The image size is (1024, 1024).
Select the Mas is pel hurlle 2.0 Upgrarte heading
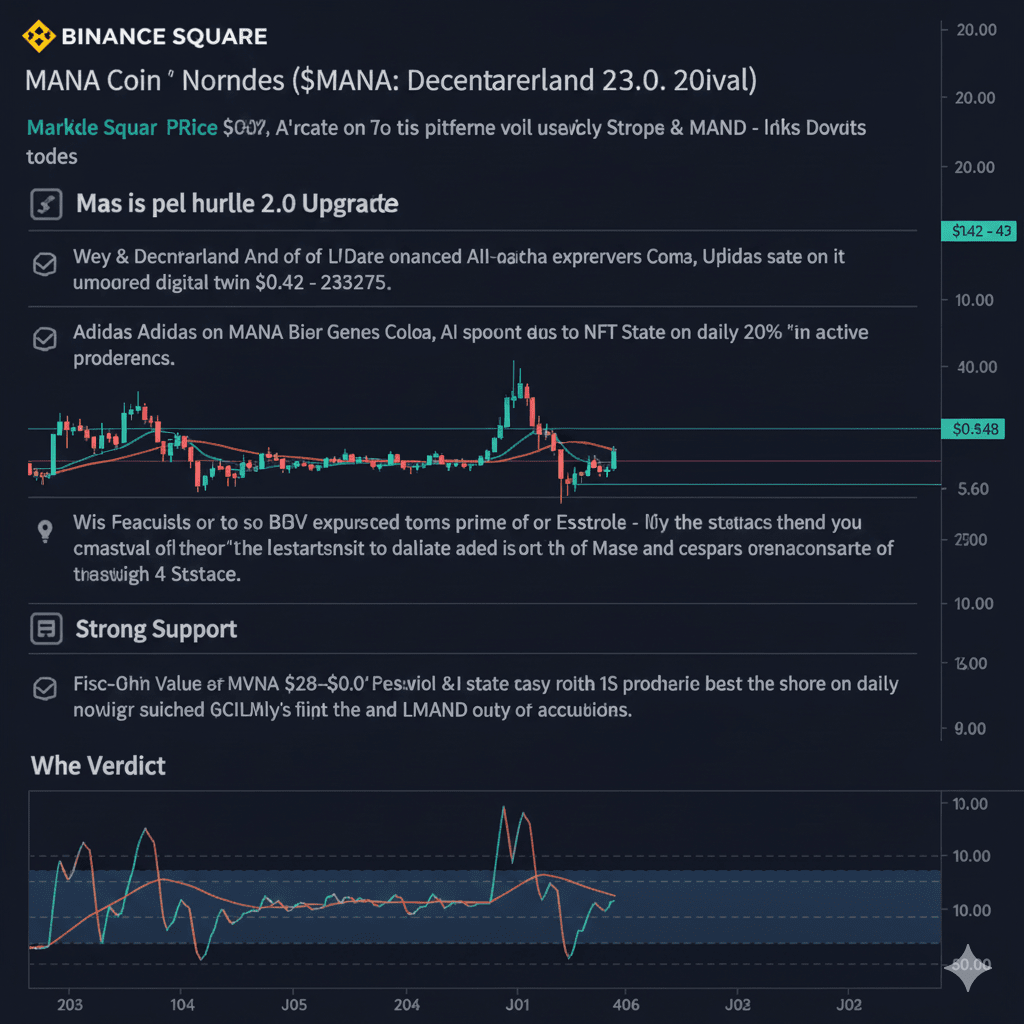[x=237, y=204]
